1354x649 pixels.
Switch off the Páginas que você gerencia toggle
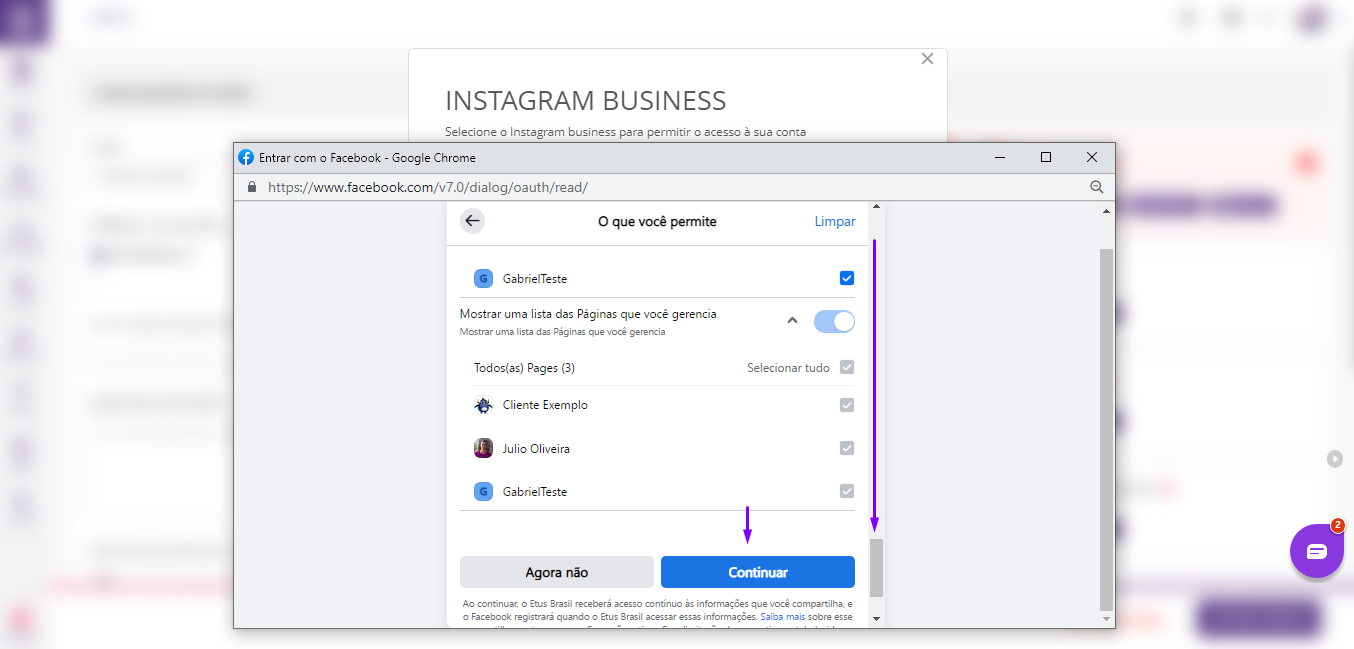point(834,321)
